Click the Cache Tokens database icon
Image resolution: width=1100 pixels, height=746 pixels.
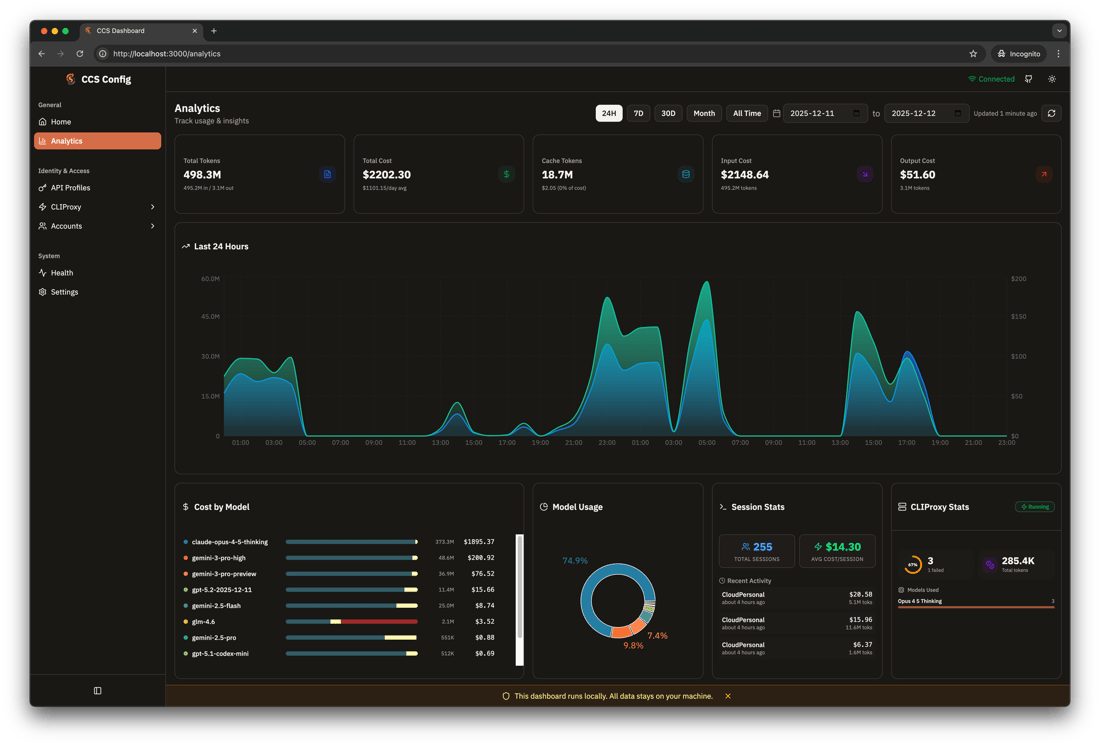tap(685, 174)
